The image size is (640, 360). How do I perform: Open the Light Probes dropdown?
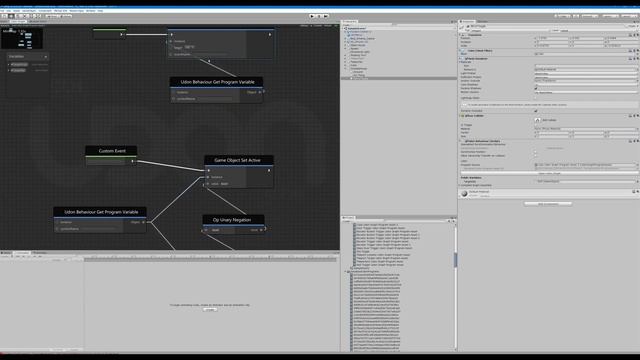click(x=586, y=73)
